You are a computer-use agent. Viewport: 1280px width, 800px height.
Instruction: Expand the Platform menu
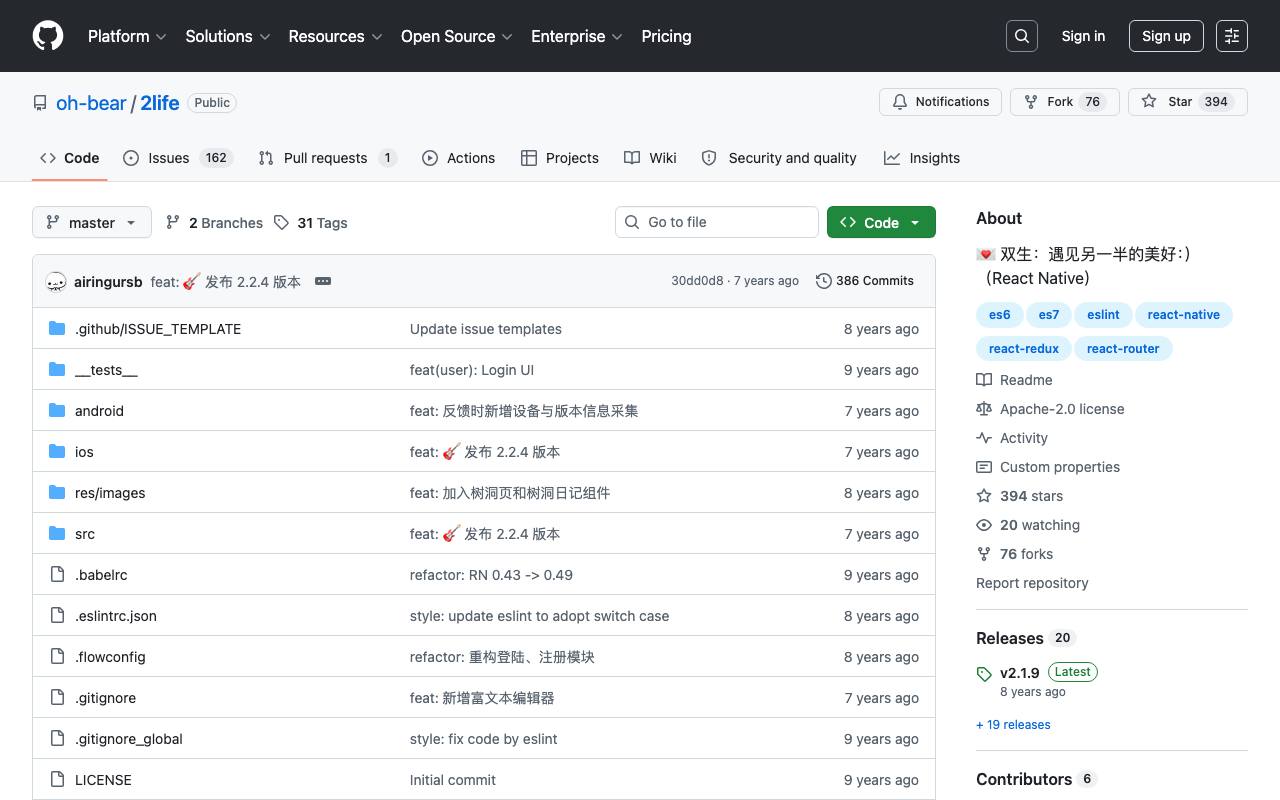click(x=127, y=36)
